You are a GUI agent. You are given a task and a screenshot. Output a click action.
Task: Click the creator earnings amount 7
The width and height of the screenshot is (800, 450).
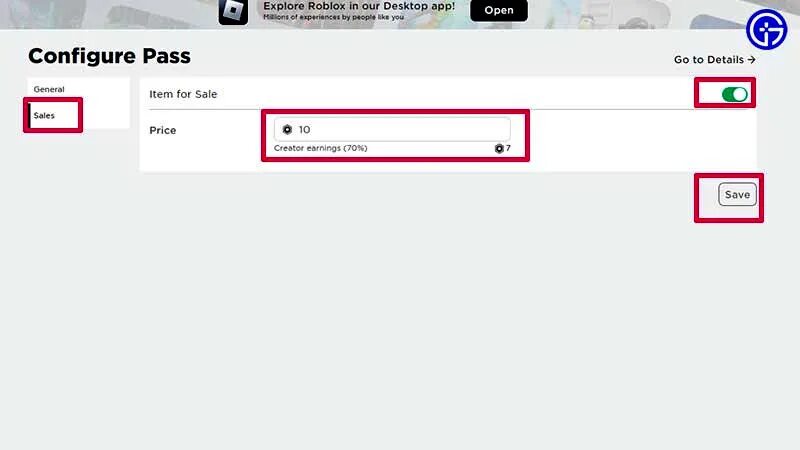[x=508, y=148]
